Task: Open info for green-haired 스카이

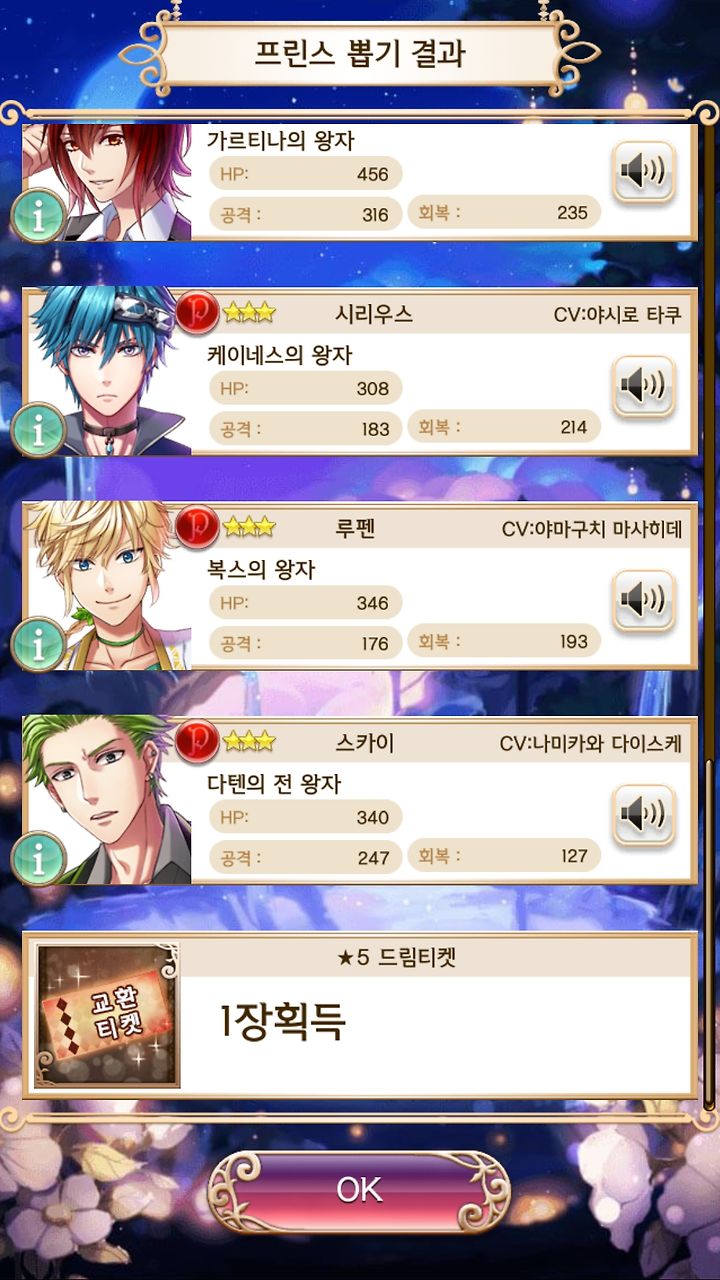Action: click(x=38, y=858)
